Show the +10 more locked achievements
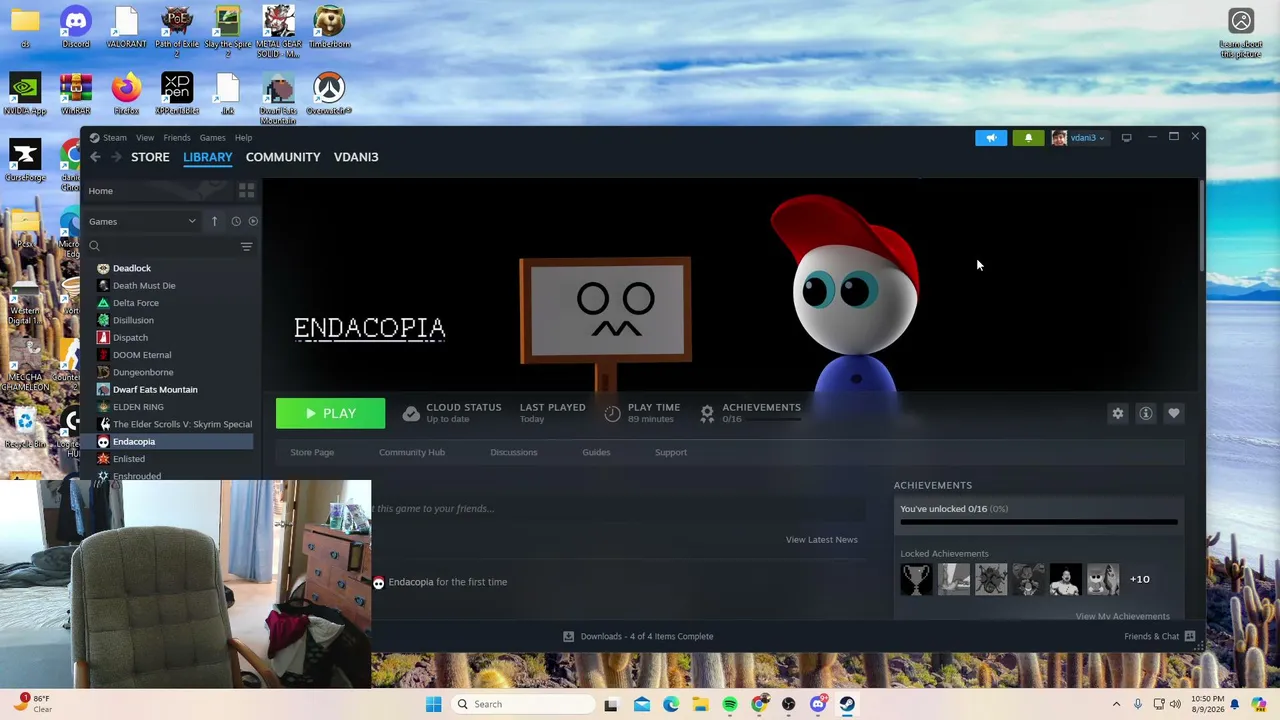 (1140, 579)
